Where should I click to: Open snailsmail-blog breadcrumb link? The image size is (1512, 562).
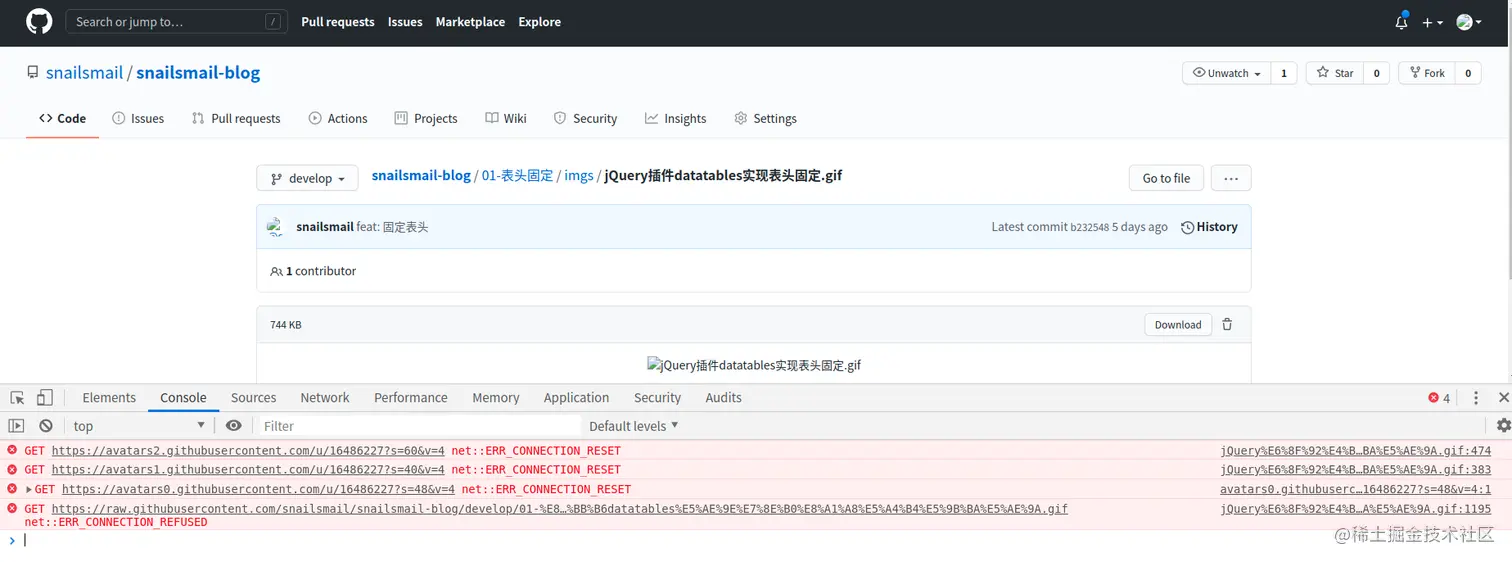(421, 175)
